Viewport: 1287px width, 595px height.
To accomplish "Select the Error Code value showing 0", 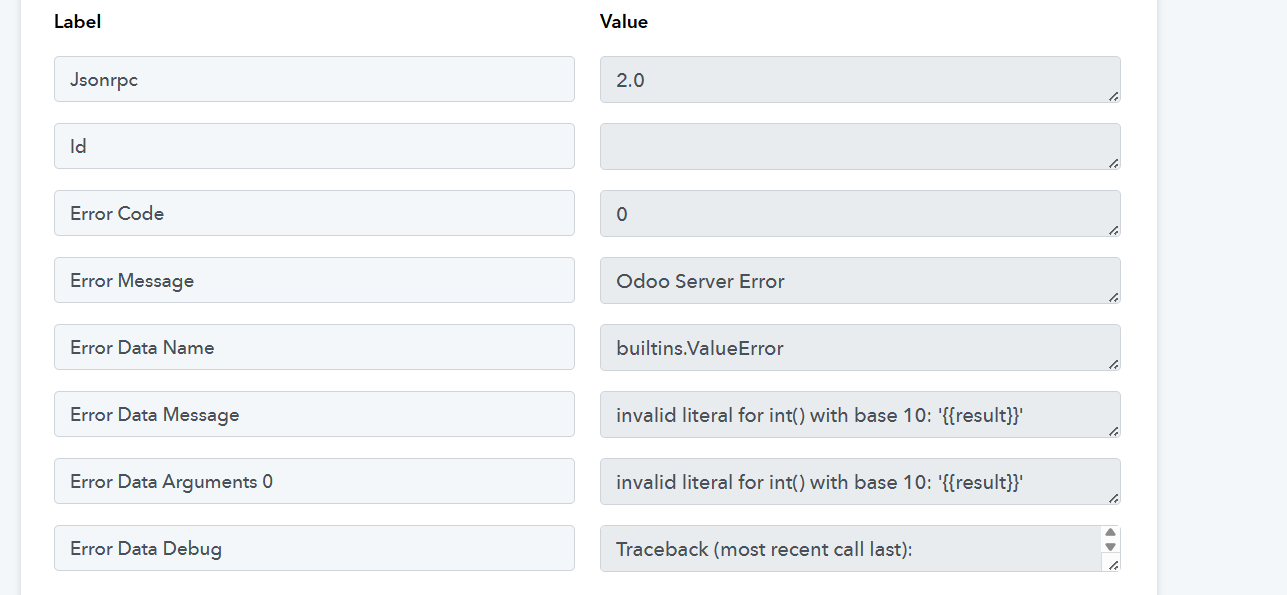I will 860,213.
